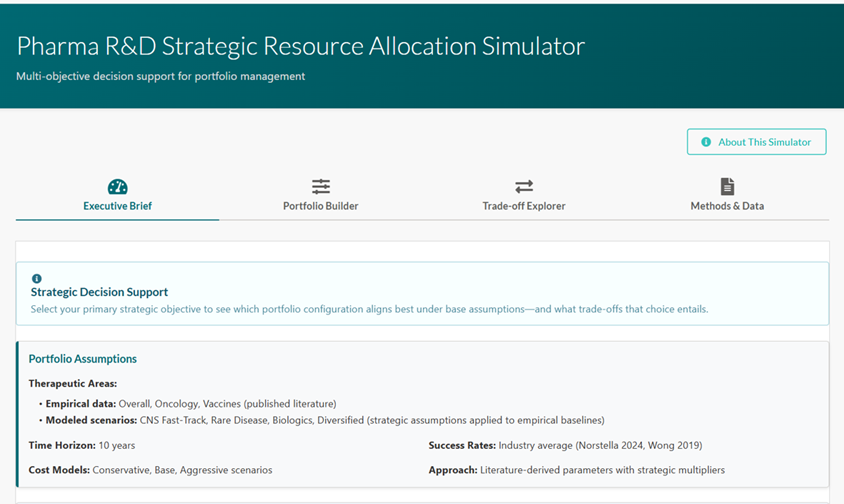844x504 pixels.
Task: Click the Pharma R&D simulator main title
Action: [x=300, y=46]
